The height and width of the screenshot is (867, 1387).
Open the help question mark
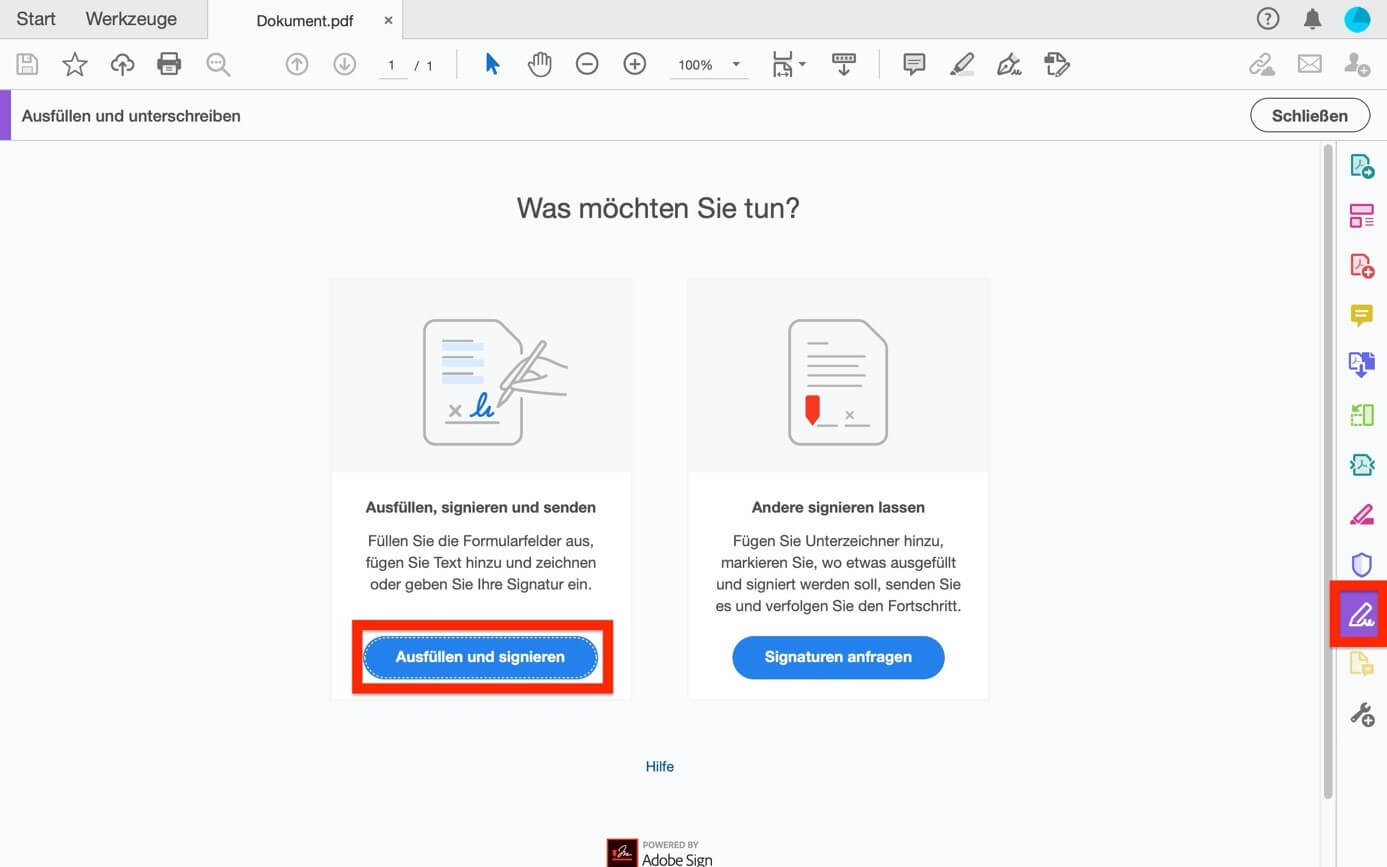1268,19
